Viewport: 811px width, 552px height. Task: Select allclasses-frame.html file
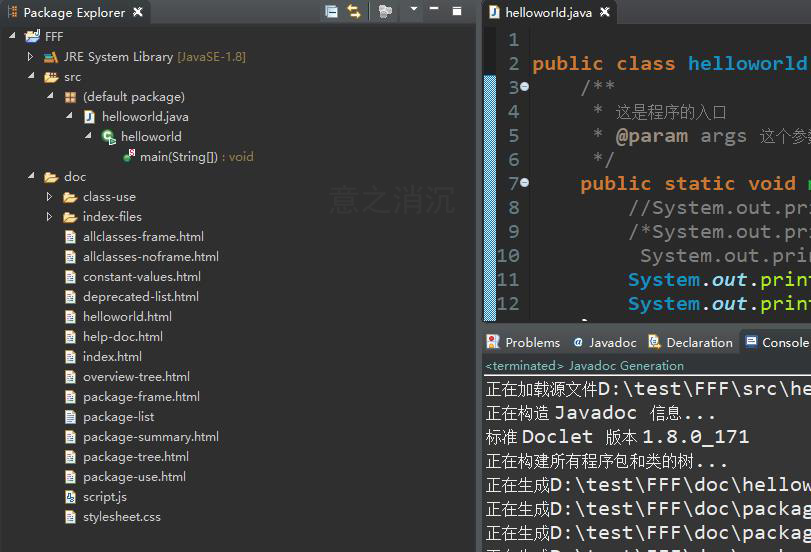[x=143, y=237]
